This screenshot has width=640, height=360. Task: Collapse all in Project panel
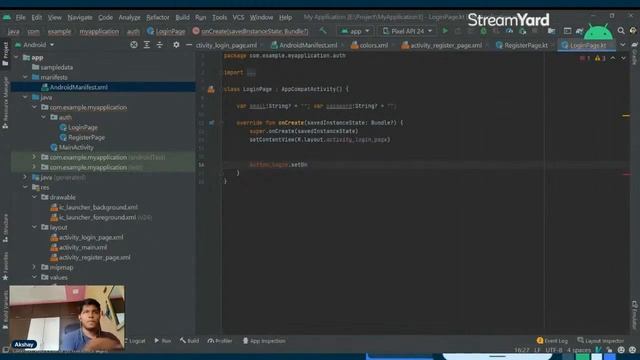[x=160, y=45]
